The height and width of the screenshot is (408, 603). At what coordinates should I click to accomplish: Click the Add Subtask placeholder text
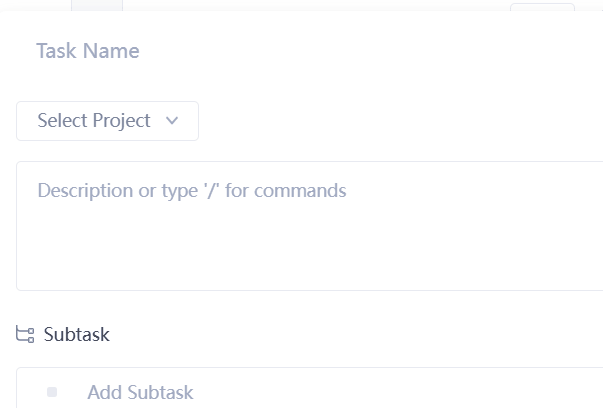[x=140, y=392]
